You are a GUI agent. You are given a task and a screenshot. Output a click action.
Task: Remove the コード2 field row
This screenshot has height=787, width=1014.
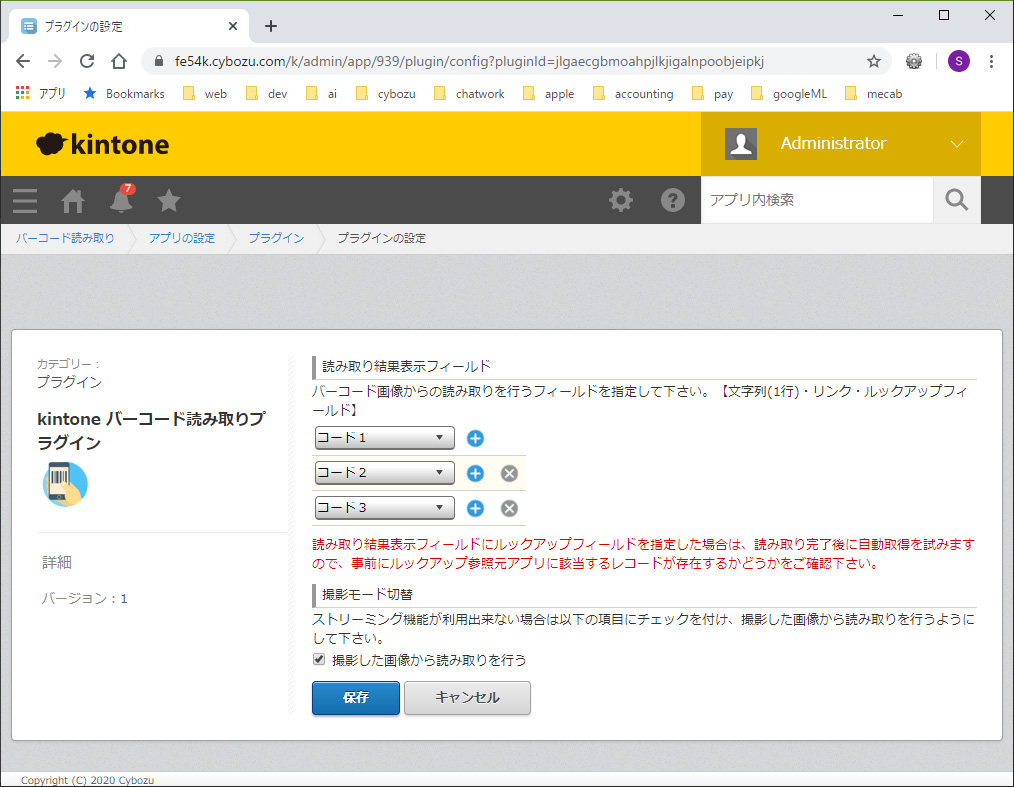pos(510,473)
